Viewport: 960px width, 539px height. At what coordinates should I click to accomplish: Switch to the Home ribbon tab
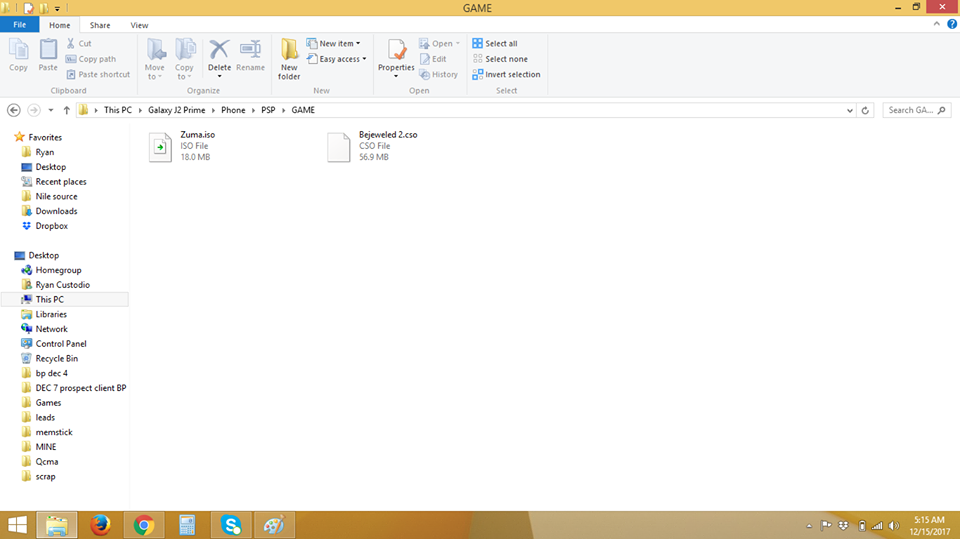point(59,25)
